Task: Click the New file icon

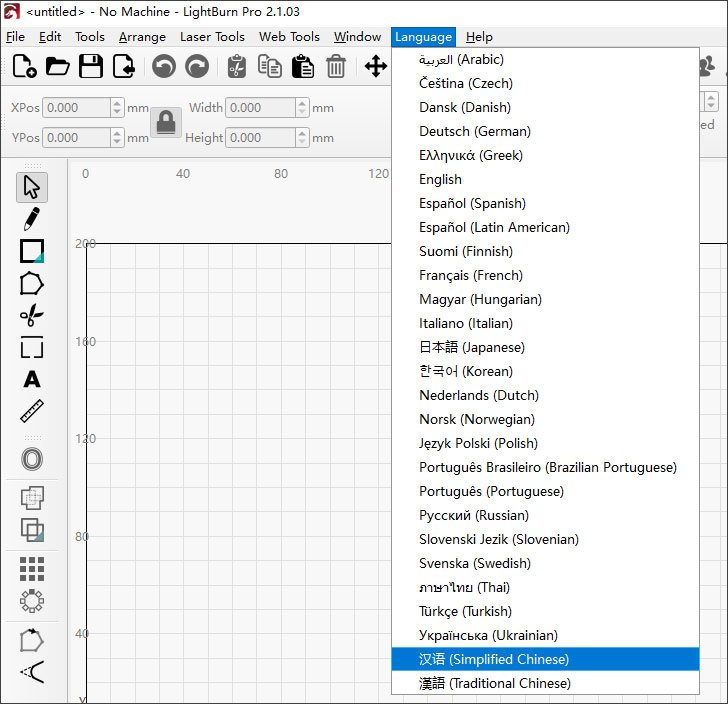Action: (25, 66)
